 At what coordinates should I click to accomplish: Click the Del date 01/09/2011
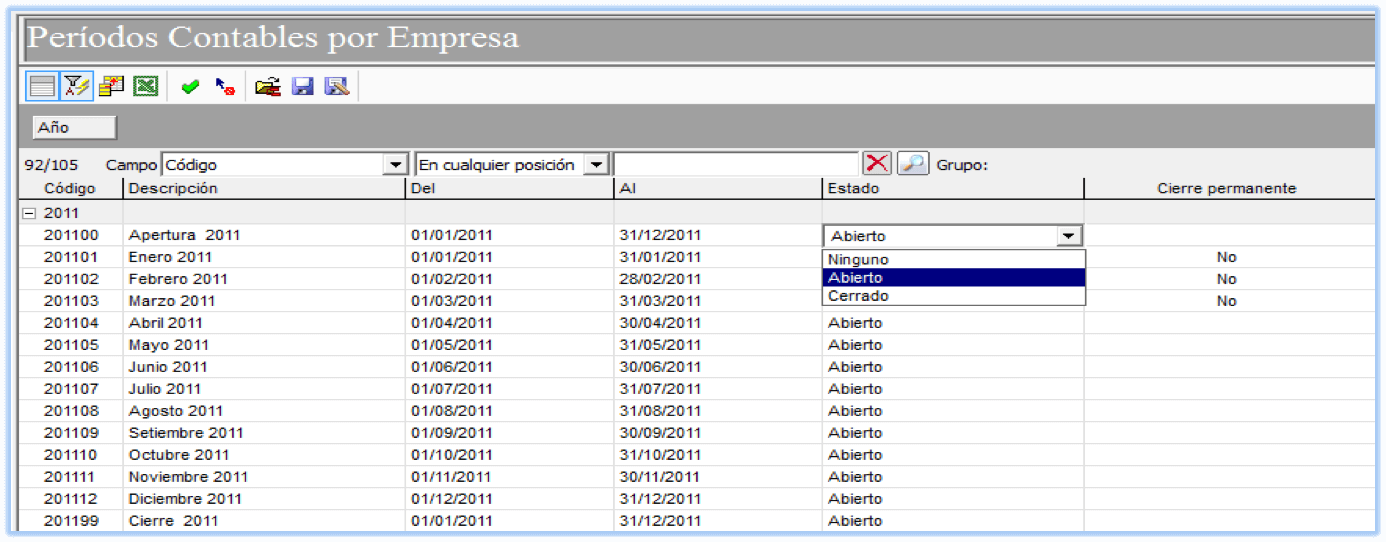(452, 433)
